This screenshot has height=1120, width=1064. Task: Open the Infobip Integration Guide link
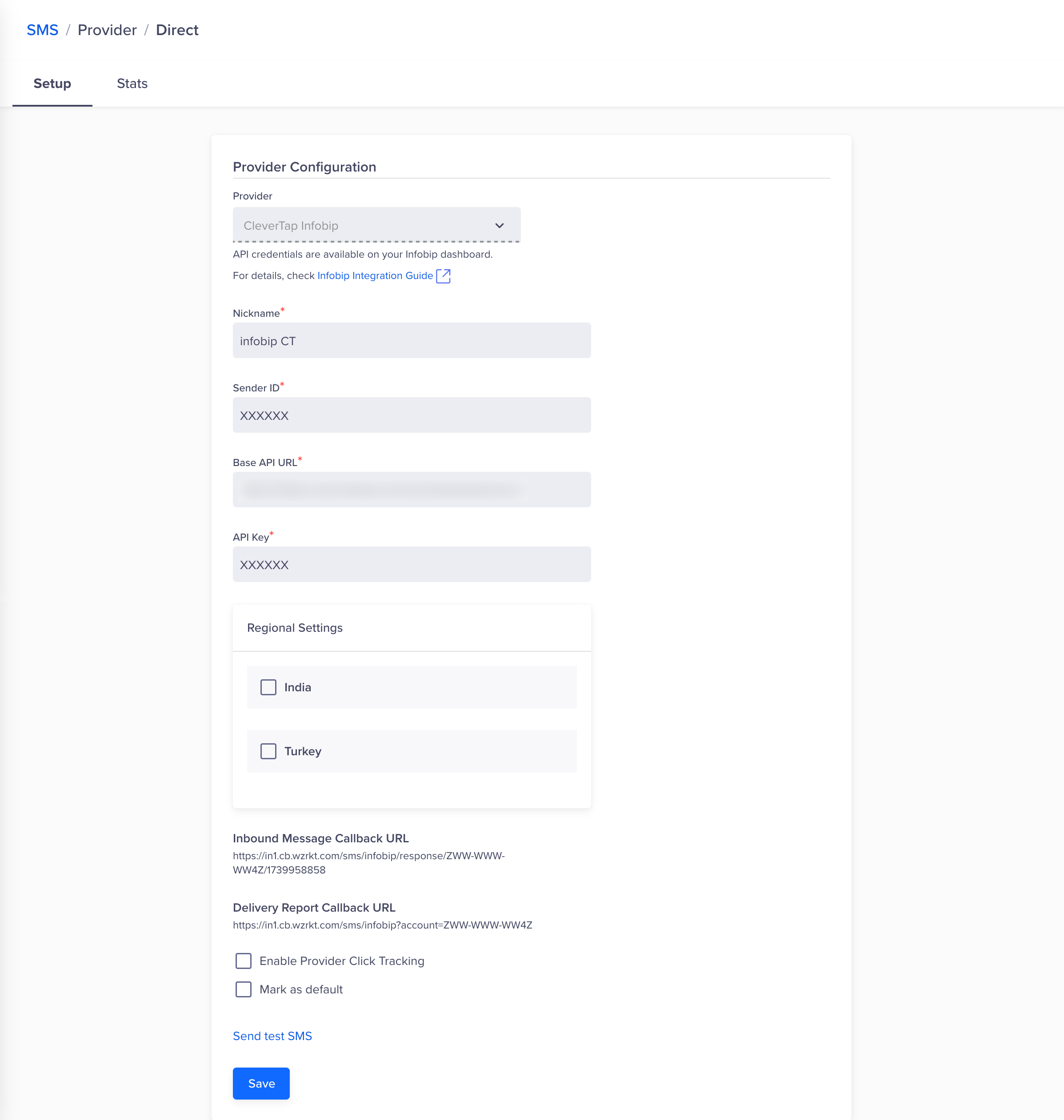(375, 276)
